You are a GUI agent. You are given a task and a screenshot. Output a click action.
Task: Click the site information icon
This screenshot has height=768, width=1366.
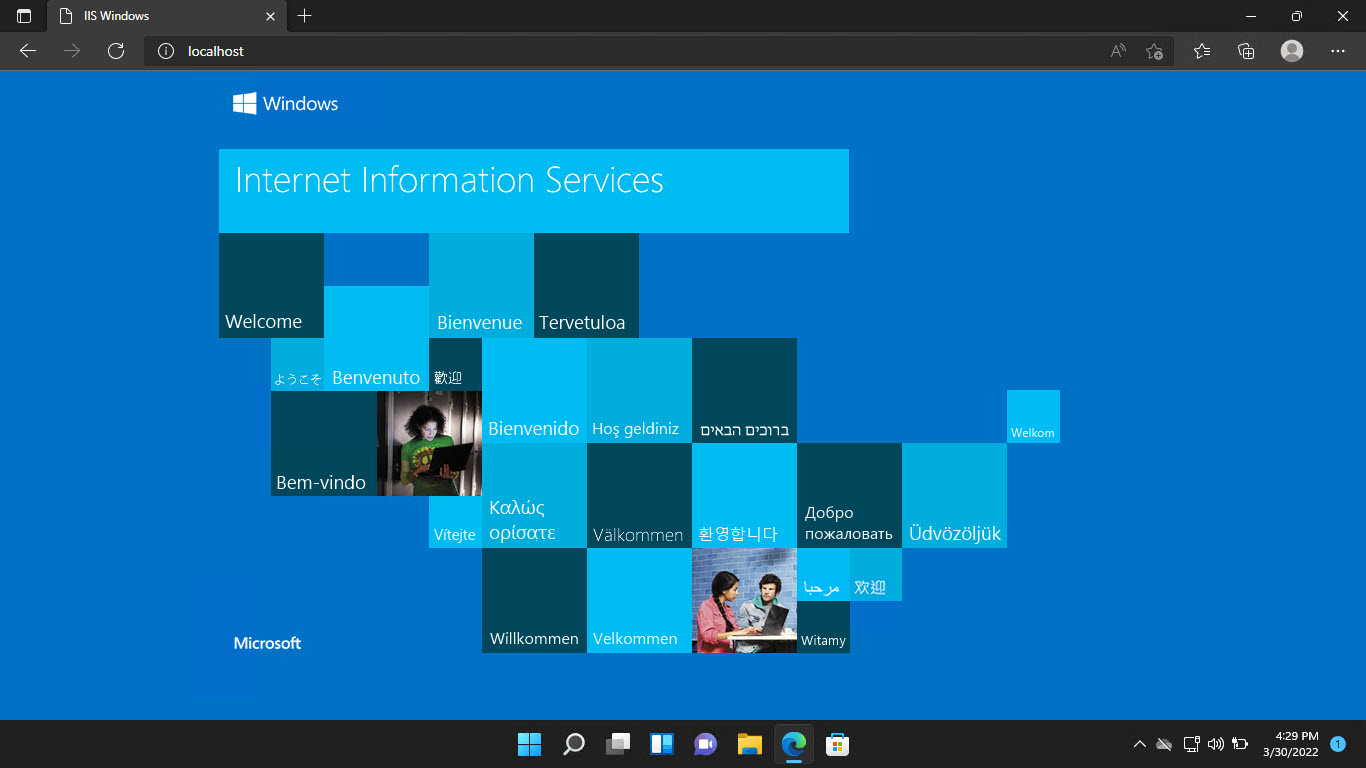click(167, 51)
